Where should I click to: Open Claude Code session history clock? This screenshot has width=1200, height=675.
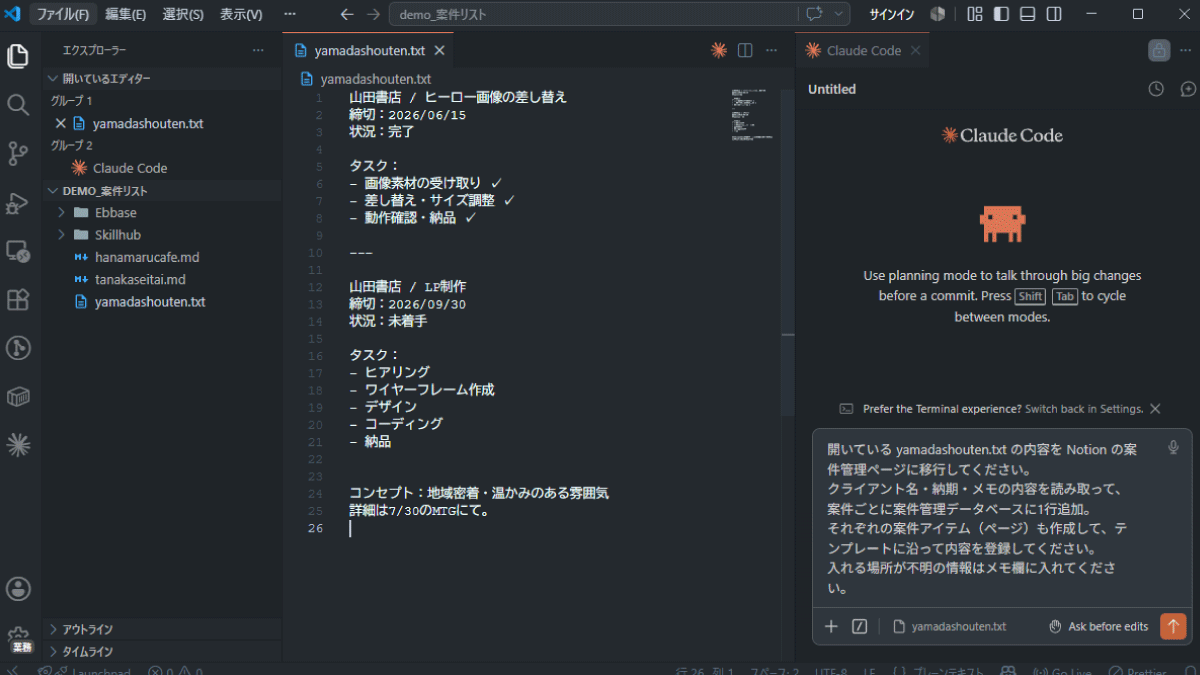[1156, 89]
